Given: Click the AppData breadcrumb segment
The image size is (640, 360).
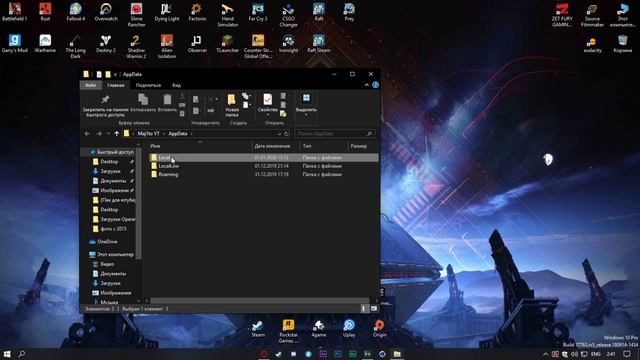Looking at the screenshot, I should point(178,133).
